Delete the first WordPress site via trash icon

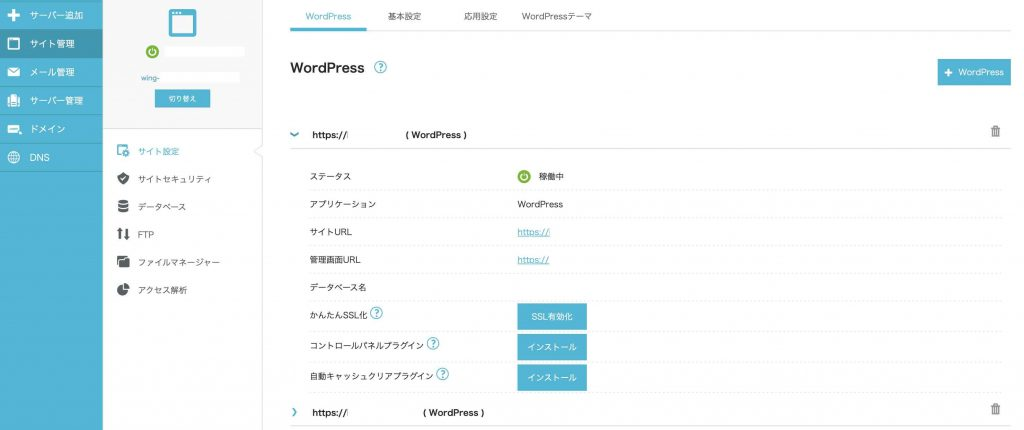click(995, 131)
